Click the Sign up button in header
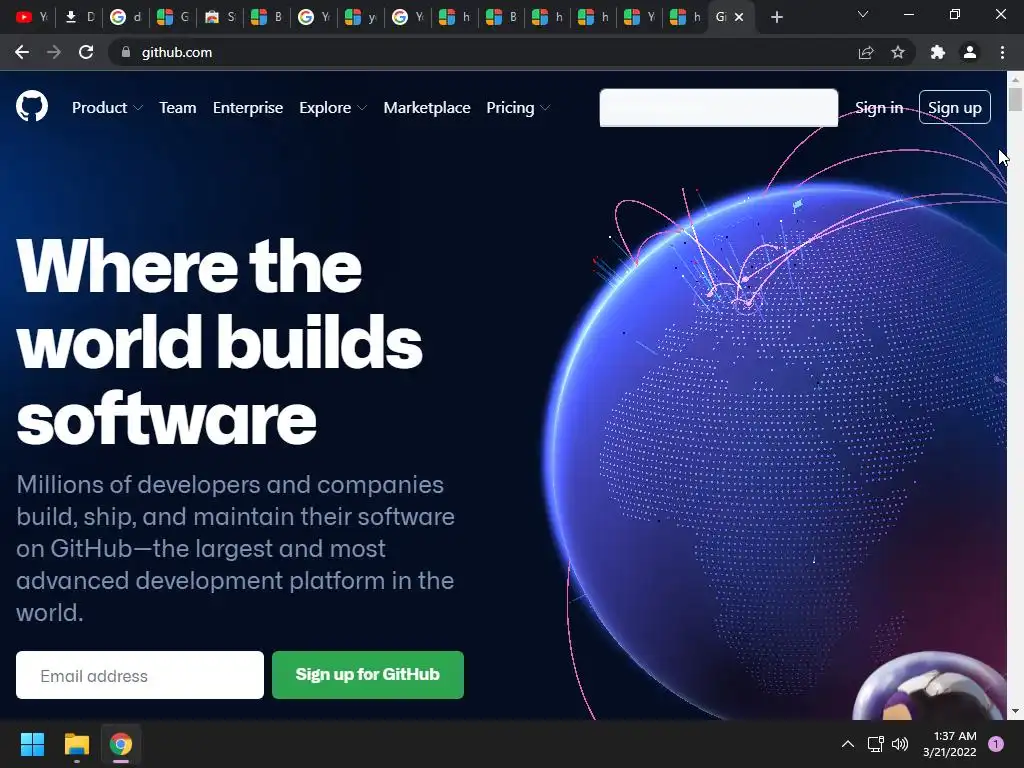Viewport: 1024px width, 768px height. point(955,107)
